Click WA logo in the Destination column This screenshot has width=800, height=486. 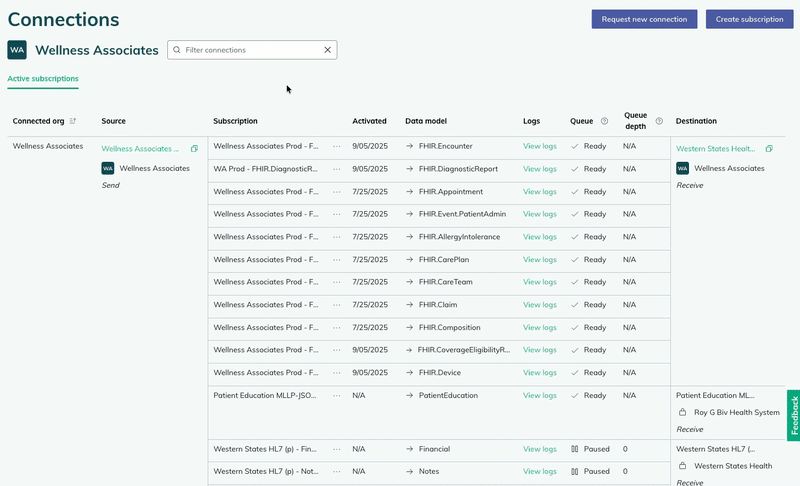682,168
